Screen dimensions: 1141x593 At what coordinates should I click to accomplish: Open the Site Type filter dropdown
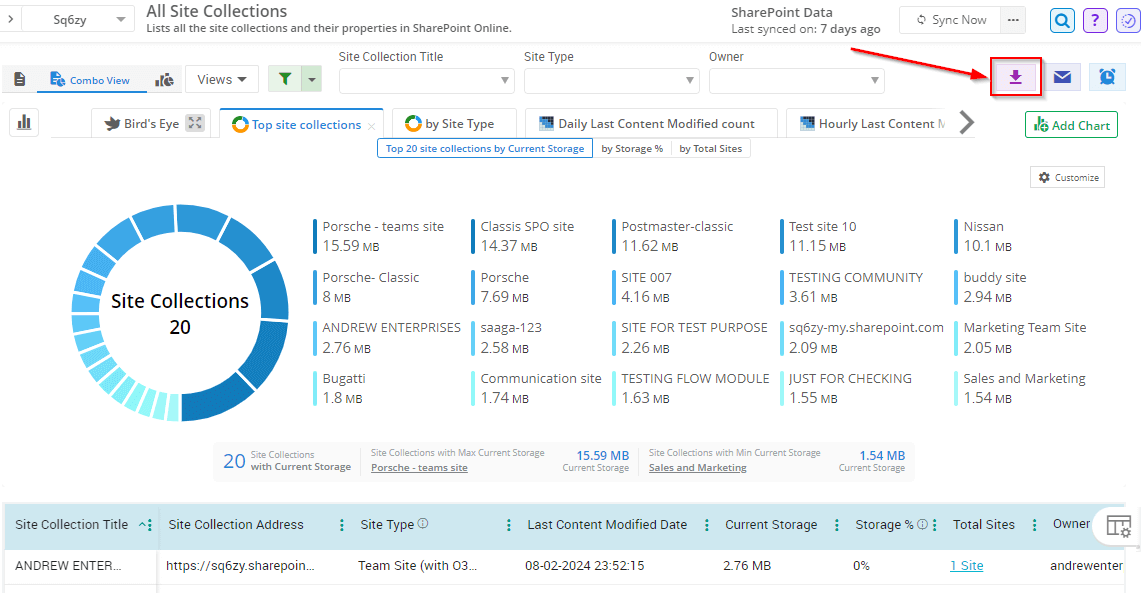(x=611, y=81)
